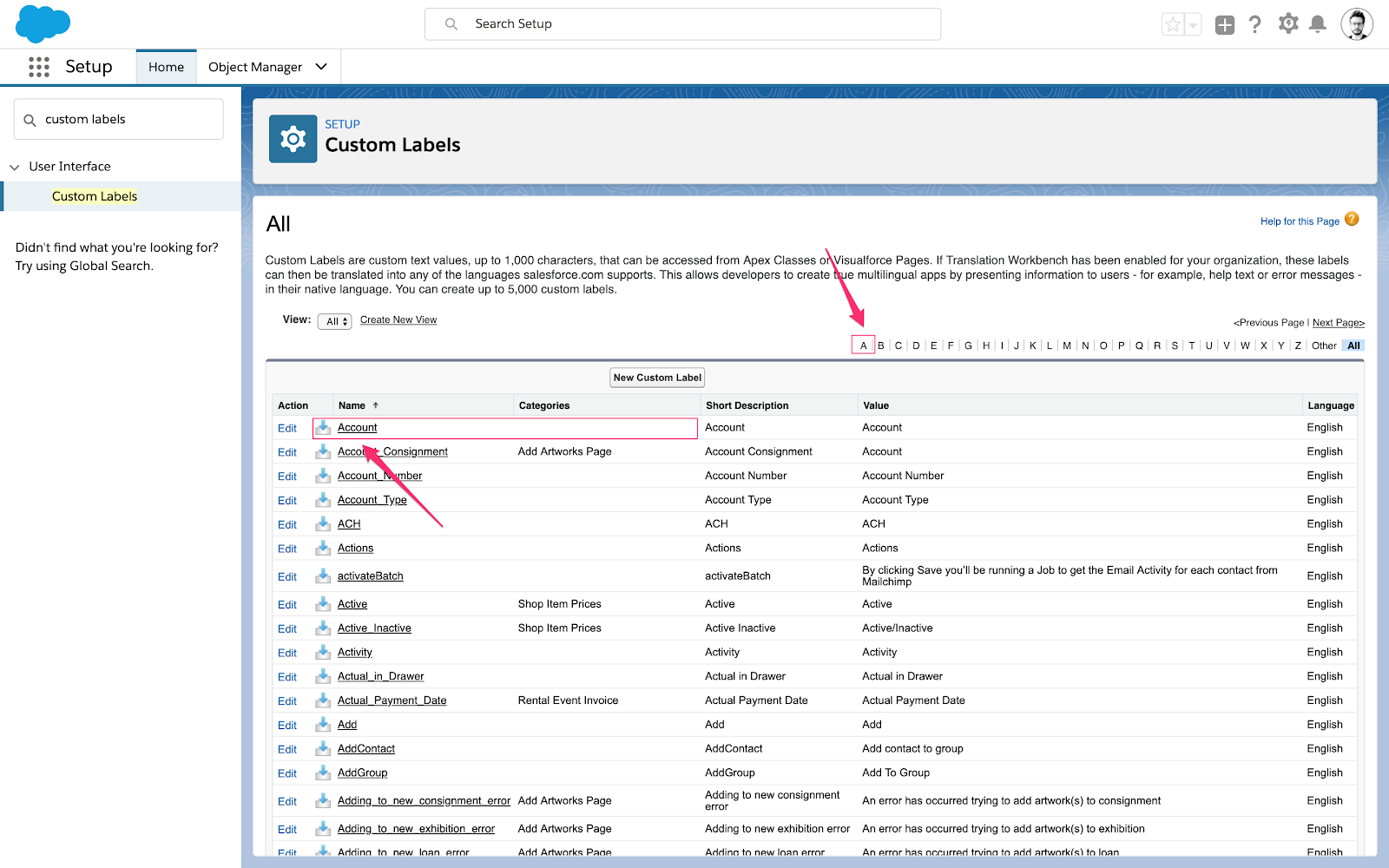Edit the Account custom label

point(287,428)
